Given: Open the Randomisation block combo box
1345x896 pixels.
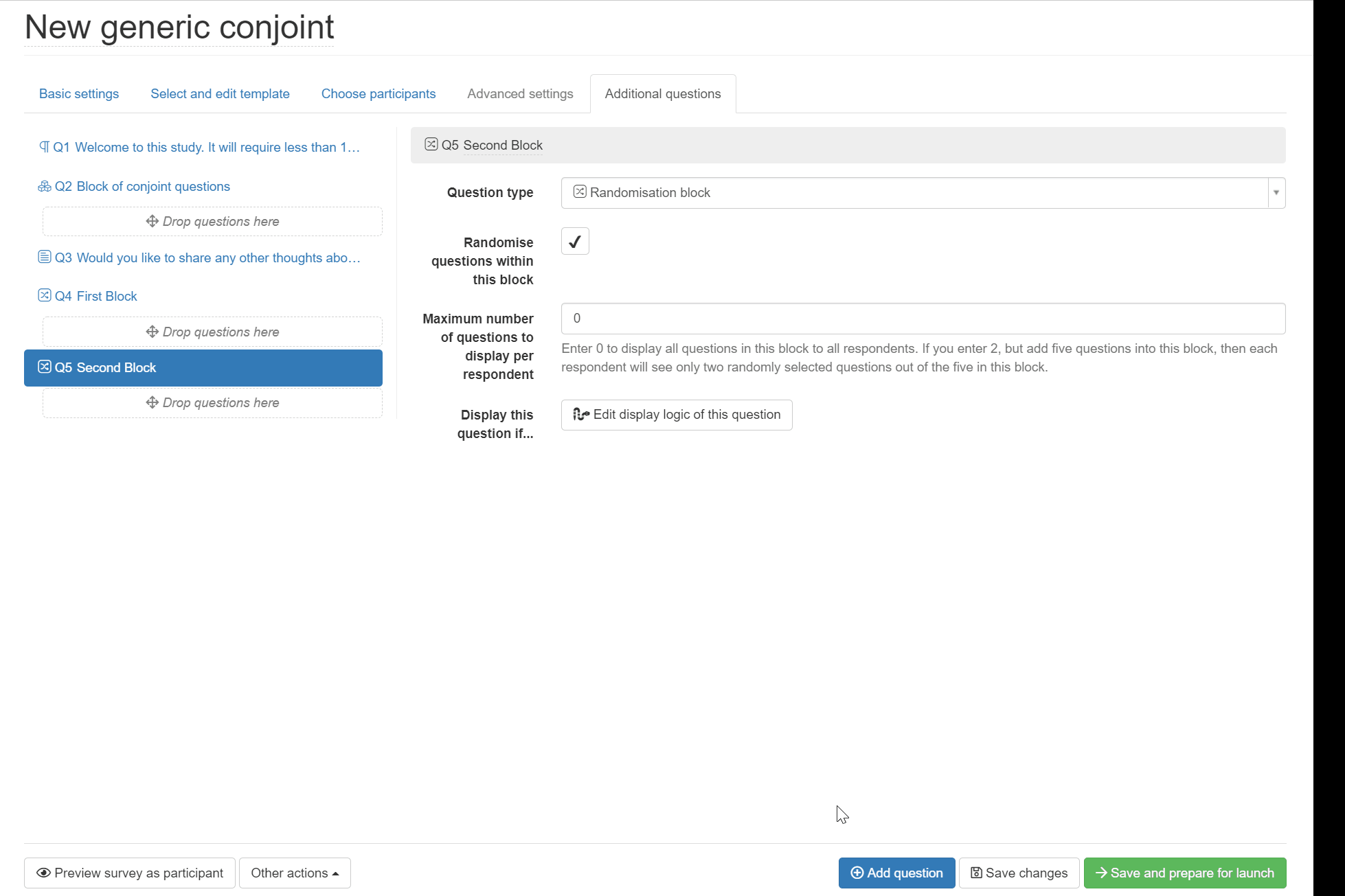Looking at the screenshot, I should [x=923, y=193].
